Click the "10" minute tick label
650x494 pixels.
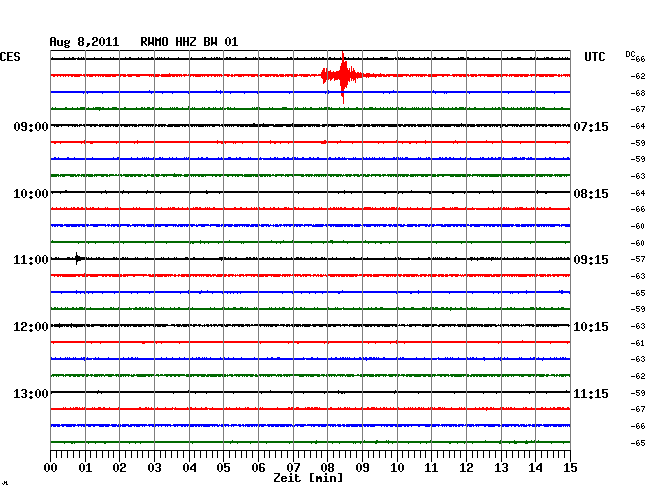coord(397,467)
